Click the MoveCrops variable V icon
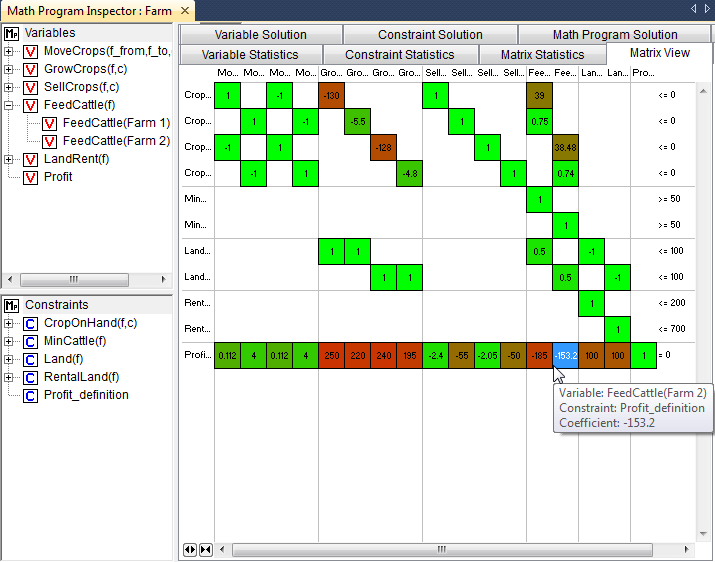Image resolution: width=715 pixels, height=562 pixels. pos(30,52)
